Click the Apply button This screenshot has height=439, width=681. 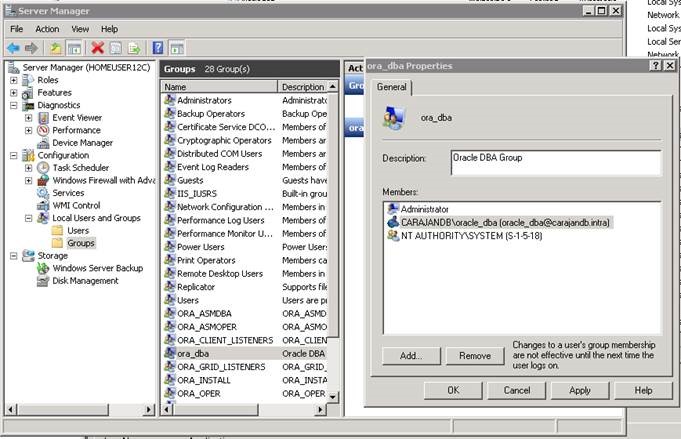(x=580, y=390)
